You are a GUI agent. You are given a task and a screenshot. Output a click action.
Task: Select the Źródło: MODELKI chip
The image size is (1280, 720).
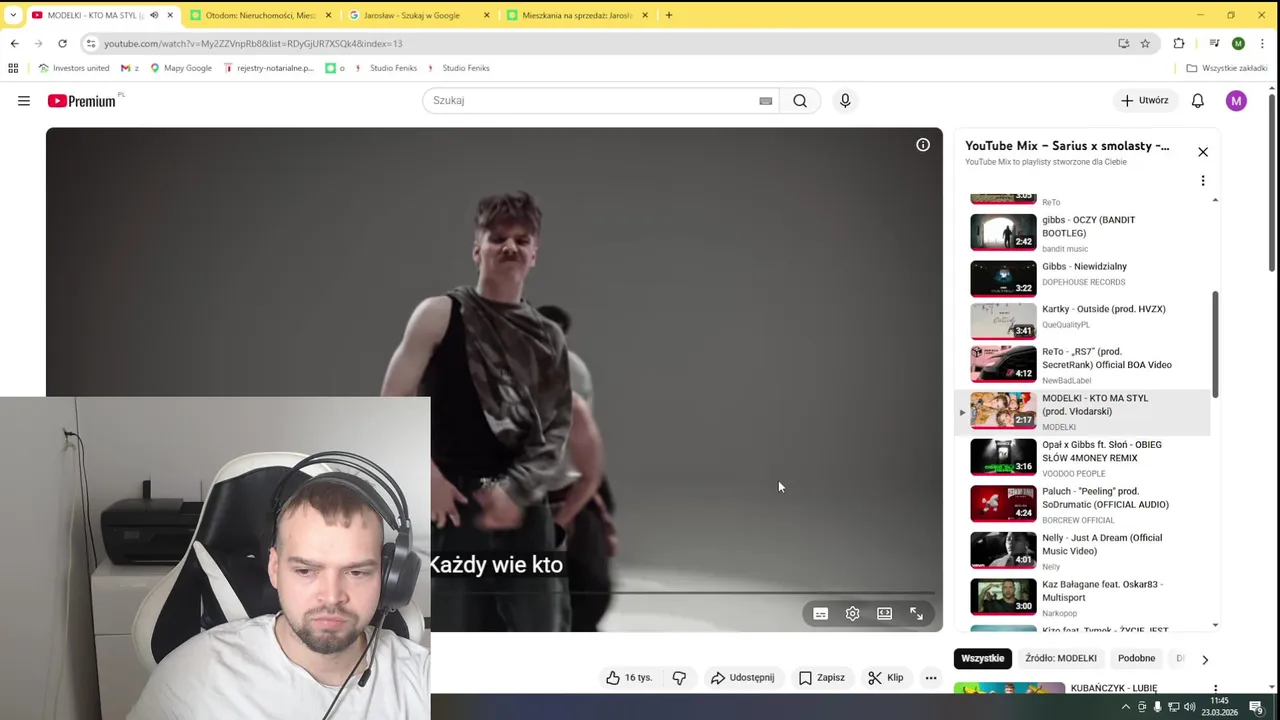coord(1061,658)
